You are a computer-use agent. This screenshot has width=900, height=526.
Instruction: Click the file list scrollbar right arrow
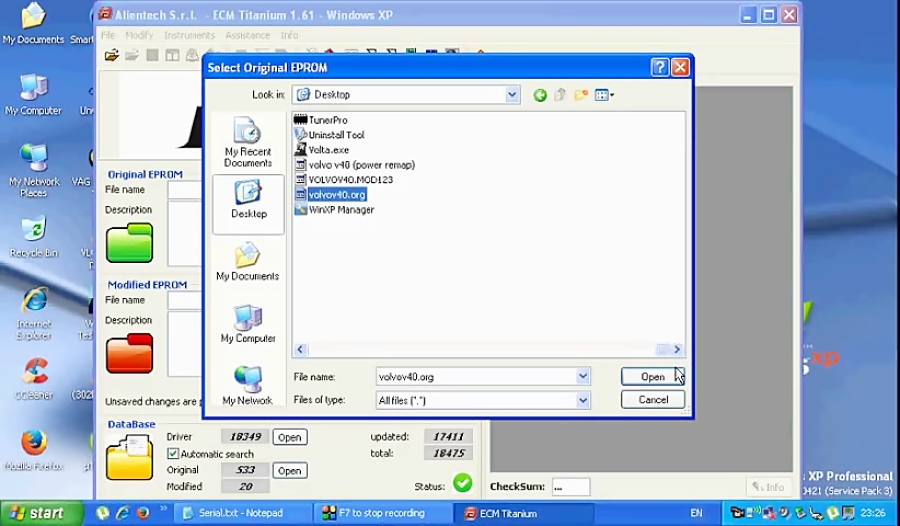tap(677, 349)
